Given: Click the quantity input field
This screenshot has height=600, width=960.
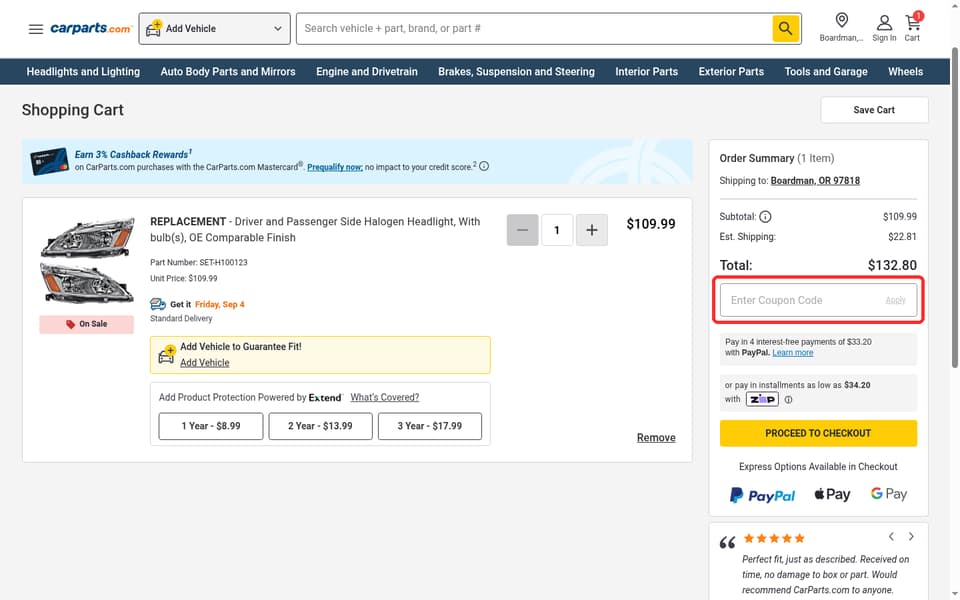Looking at the screenshot, I should pos(557,230).
